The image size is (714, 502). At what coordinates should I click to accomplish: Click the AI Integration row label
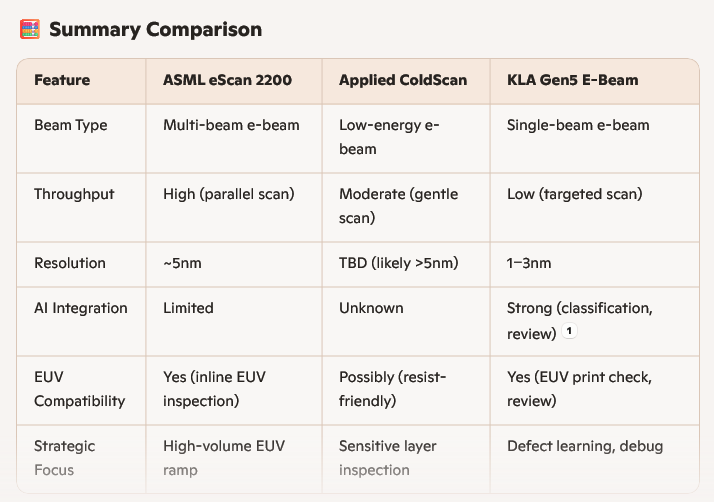click(81, 308)
